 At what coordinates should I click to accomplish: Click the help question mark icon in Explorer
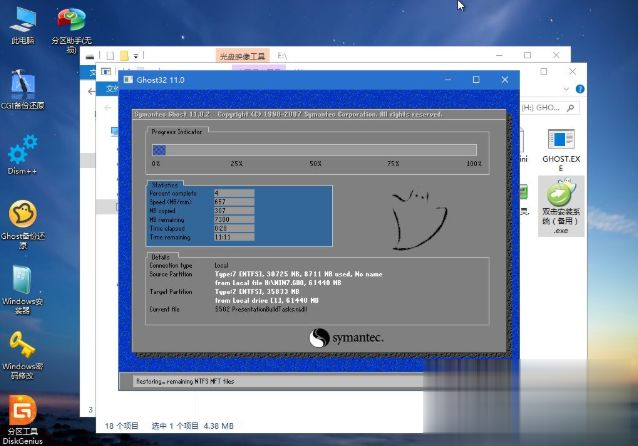point(580,89)
